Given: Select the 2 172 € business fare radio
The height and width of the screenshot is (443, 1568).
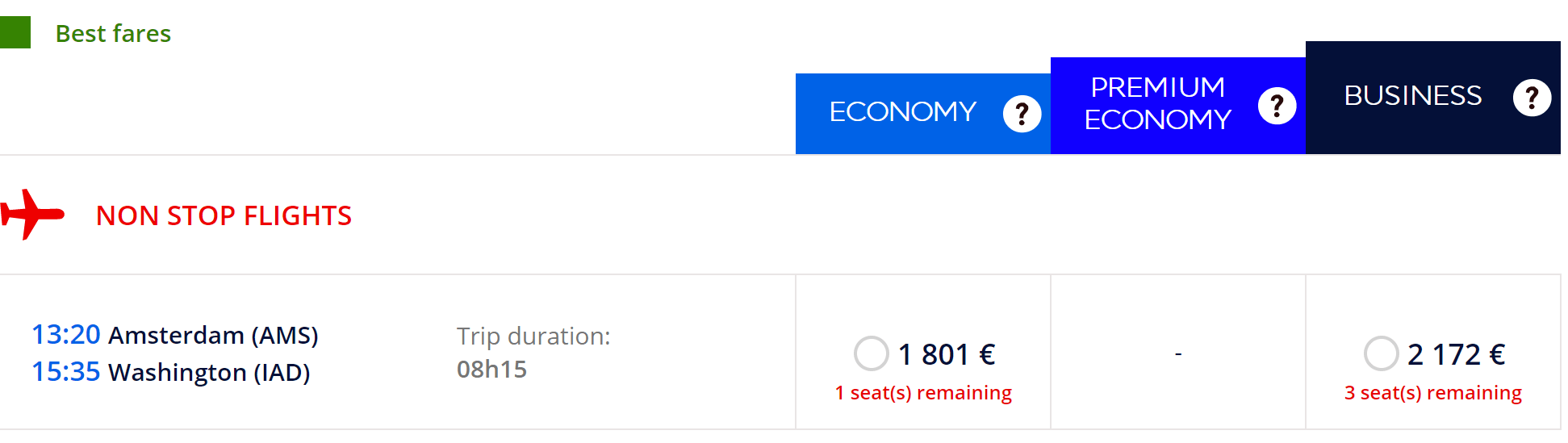Looking at the screenshot, I should (x=1382, y=353).
